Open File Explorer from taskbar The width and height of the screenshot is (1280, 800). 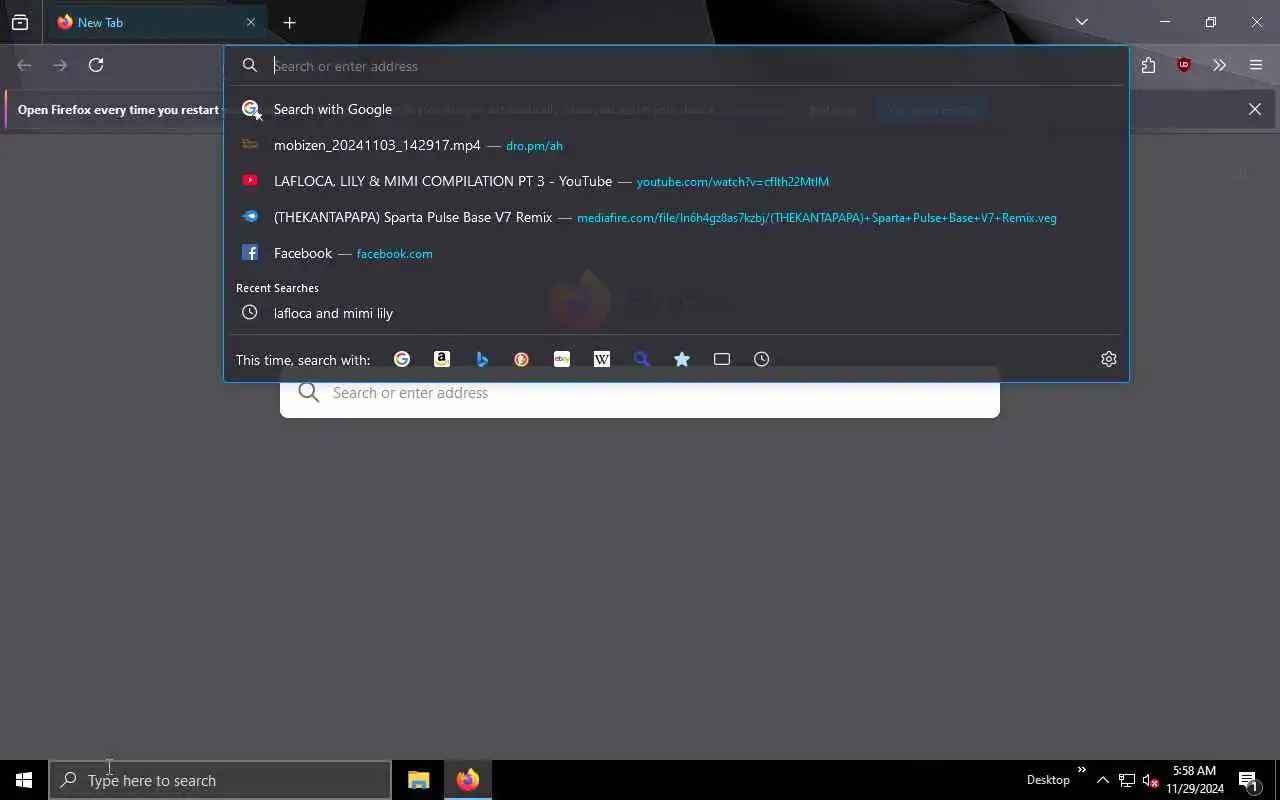tap(419, 780)
